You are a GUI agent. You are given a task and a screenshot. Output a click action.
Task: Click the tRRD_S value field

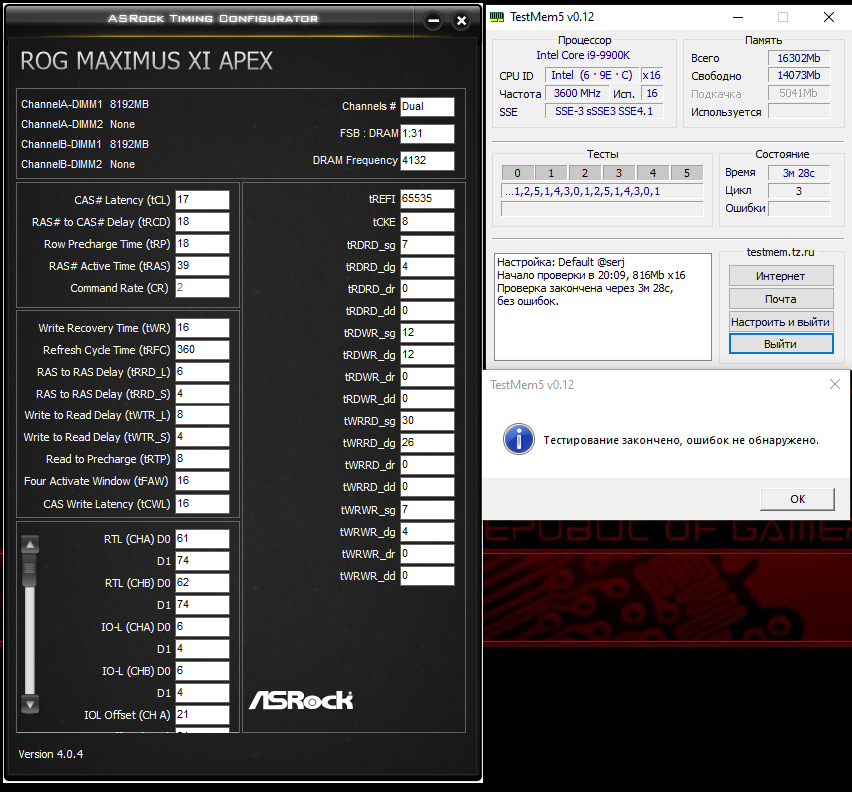pos(202,393)
